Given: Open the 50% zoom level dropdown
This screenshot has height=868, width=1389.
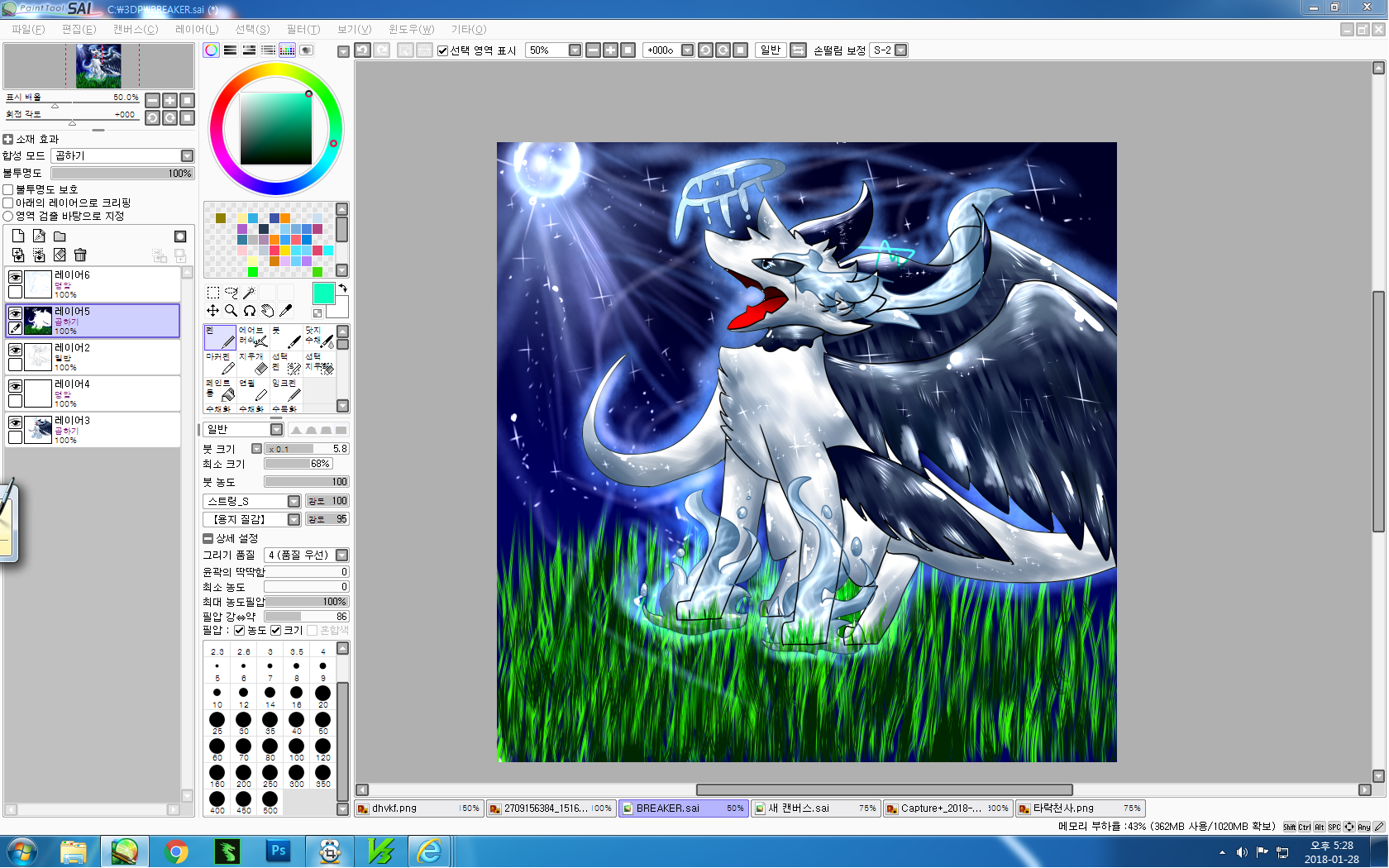Looking at the screenshot, I should 554,50.
